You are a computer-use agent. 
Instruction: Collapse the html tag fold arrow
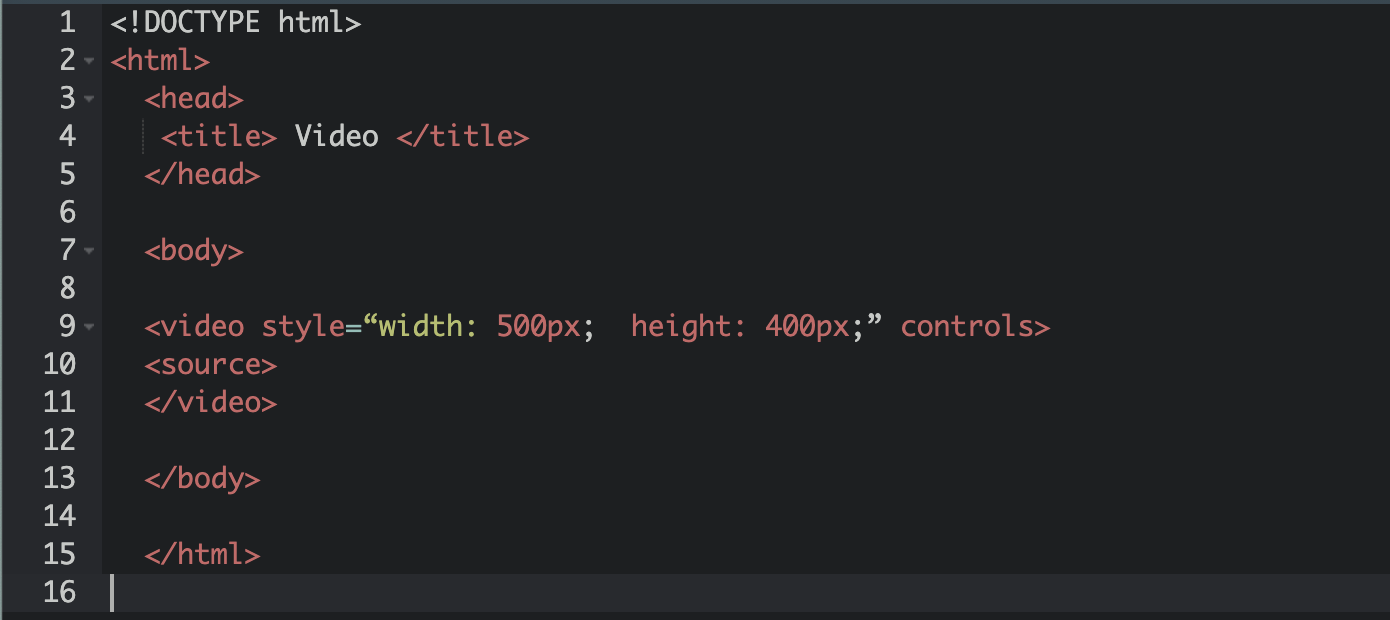click(89, 61)
